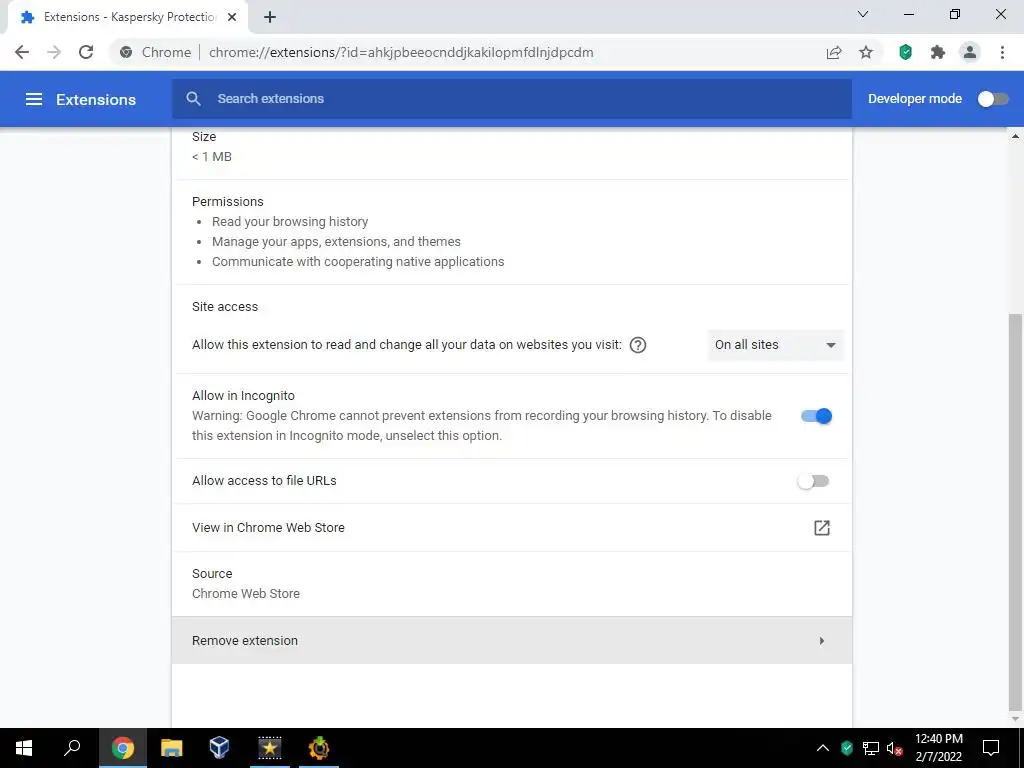Reload the extensions page
The width and height of the screenshot is (1024, 768).
(x=86, y=52)
